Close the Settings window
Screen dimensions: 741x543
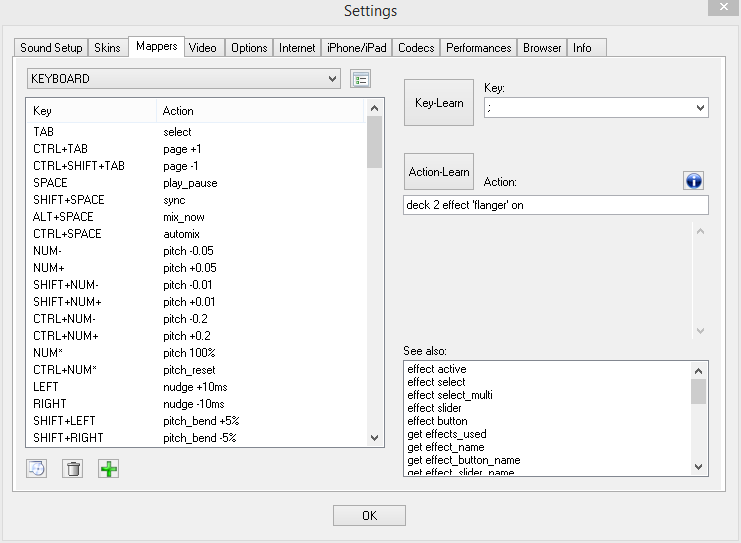(x=722, y=8)
